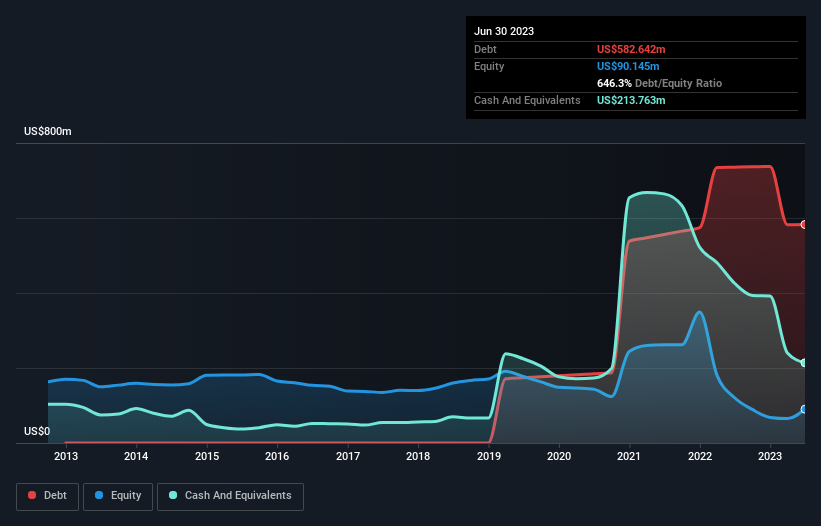Click the Jun 30 2023 tooltip date

(x=504, y=31)
